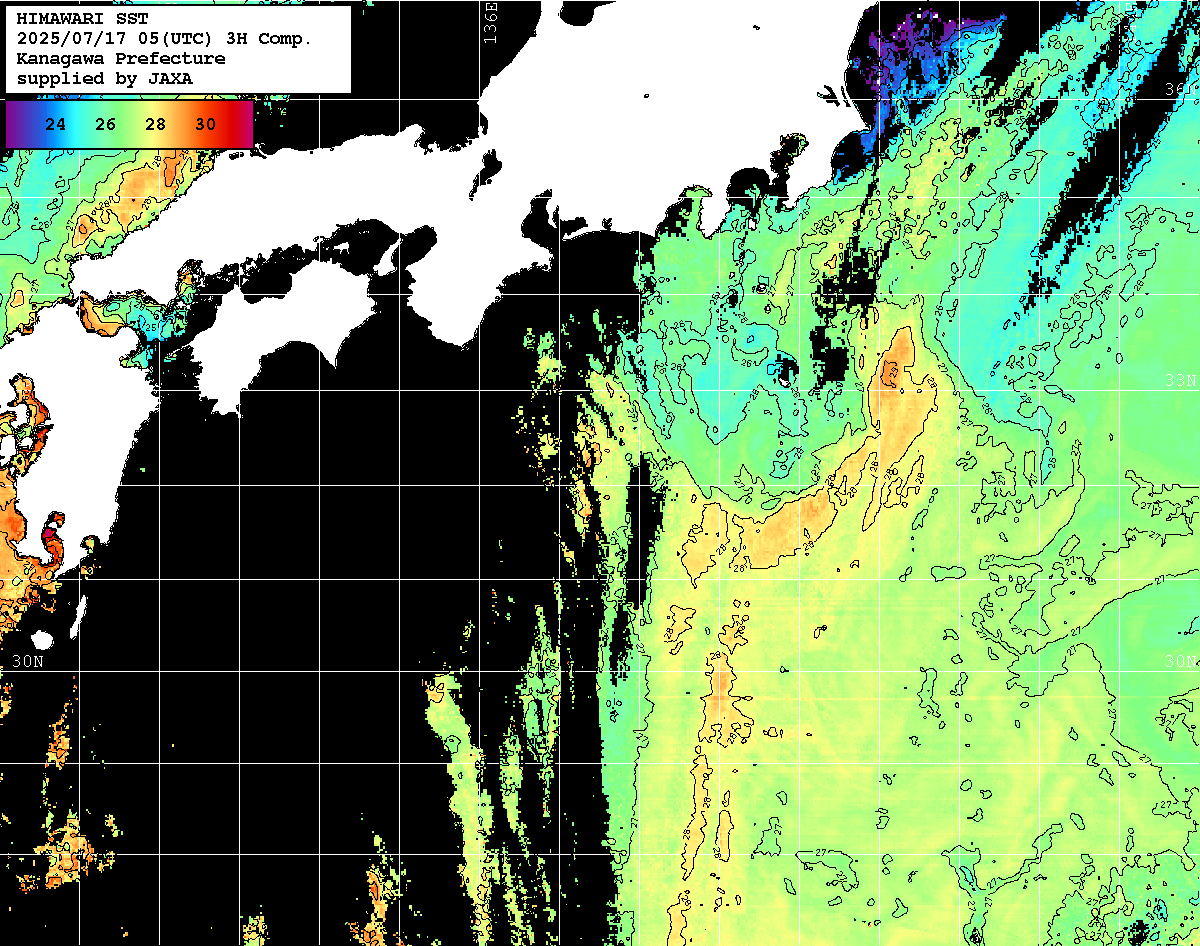Click the '33N' latitude label
The width and height of the screenshot is (1200, 946).
pos(1181,381)
